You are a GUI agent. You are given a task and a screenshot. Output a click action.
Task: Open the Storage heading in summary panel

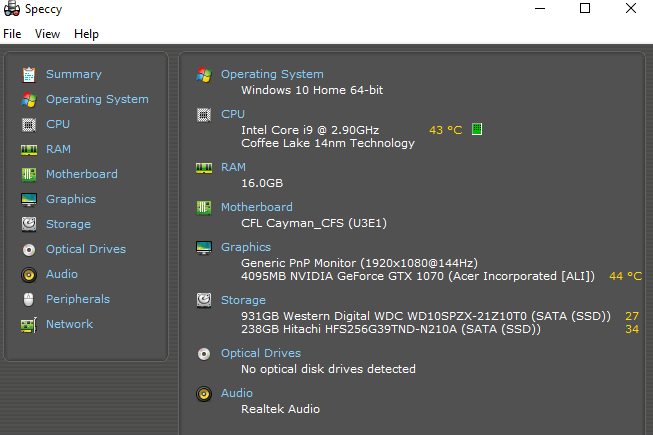click(243, 300)
